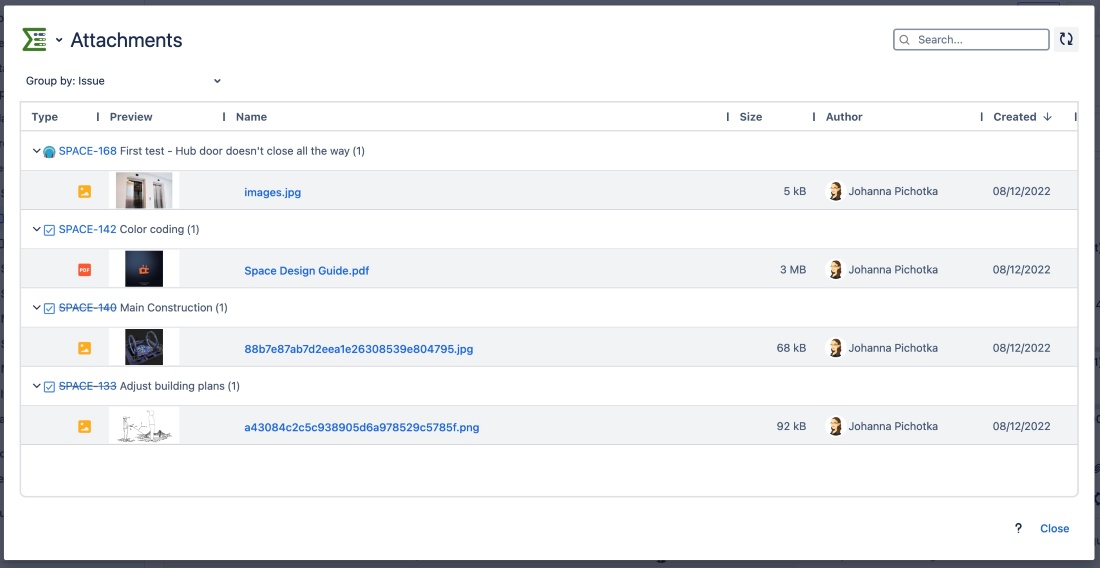The height and width of the screenshot is (568, 1100).
Task: Click the SPACE-142 task type icon
Action: 49,230
